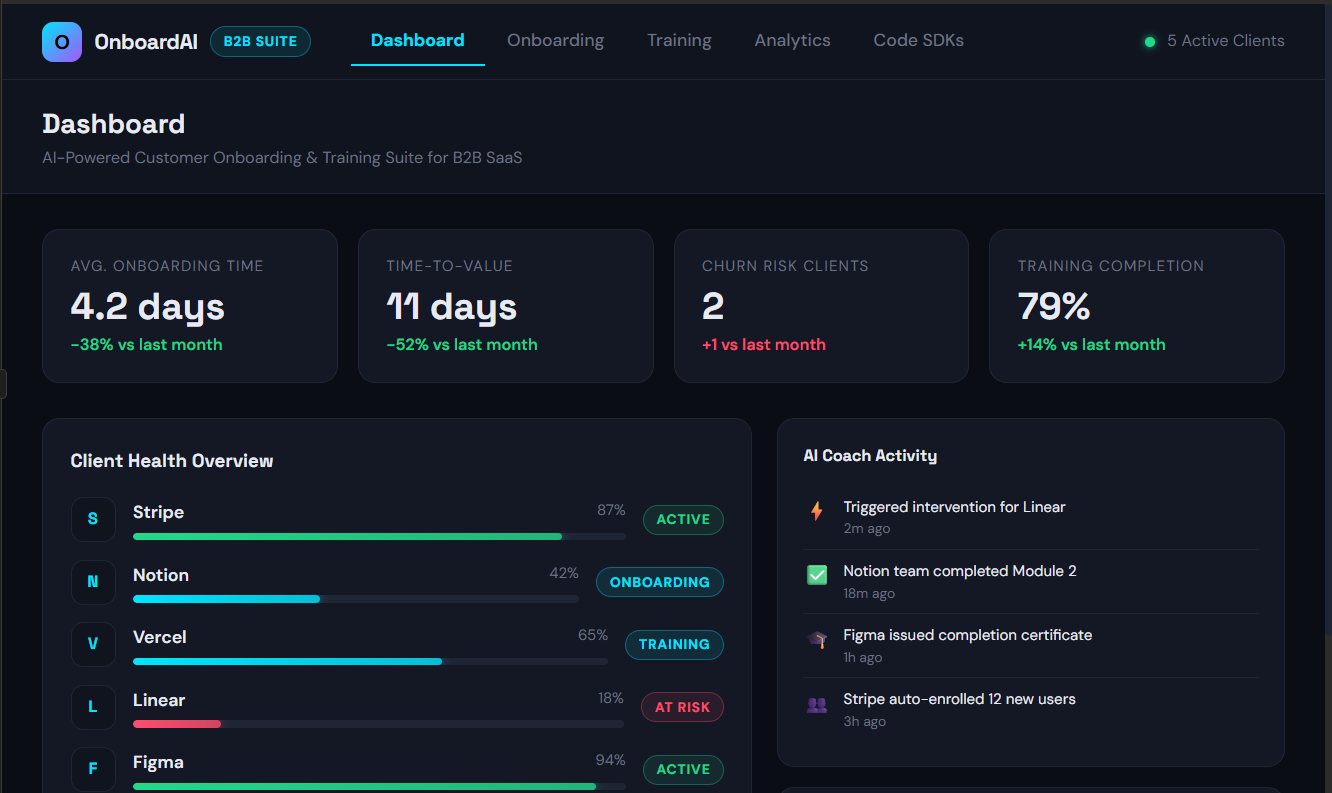Click the "11 days" value
Image resolution: width=1332 pixels, height=793 pixels.
(x=452, y=306)
